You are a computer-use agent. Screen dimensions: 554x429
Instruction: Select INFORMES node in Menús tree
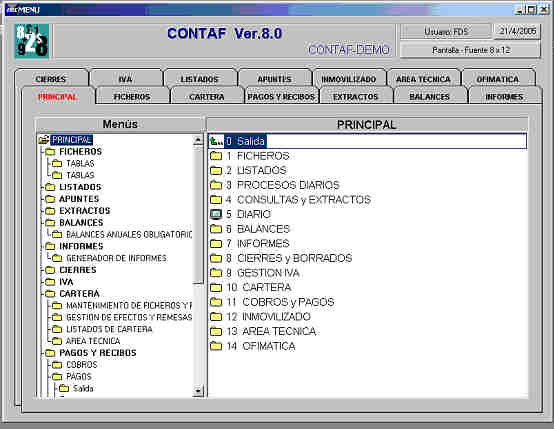coord(81,246)
